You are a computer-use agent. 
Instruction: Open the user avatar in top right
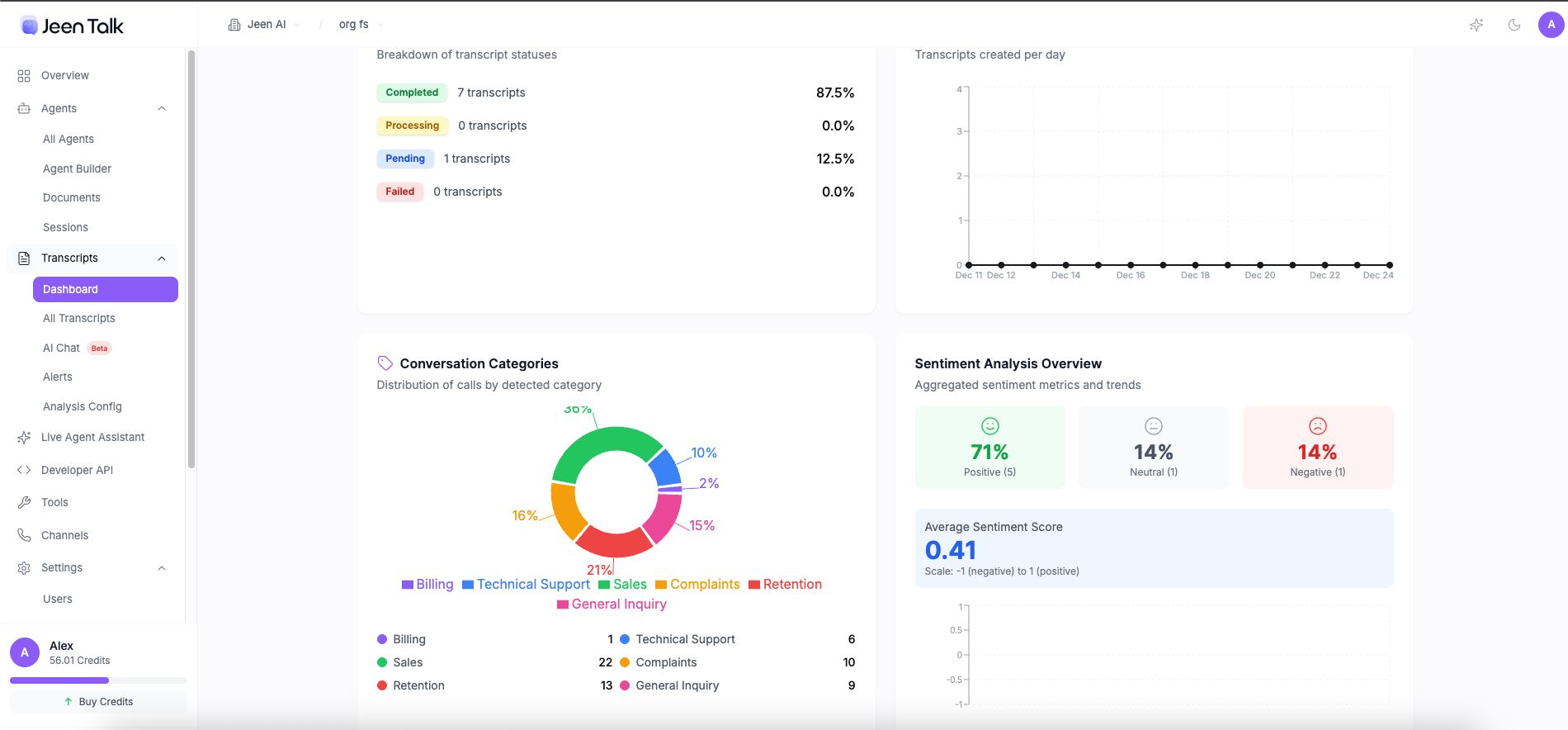pos(1551,25)
